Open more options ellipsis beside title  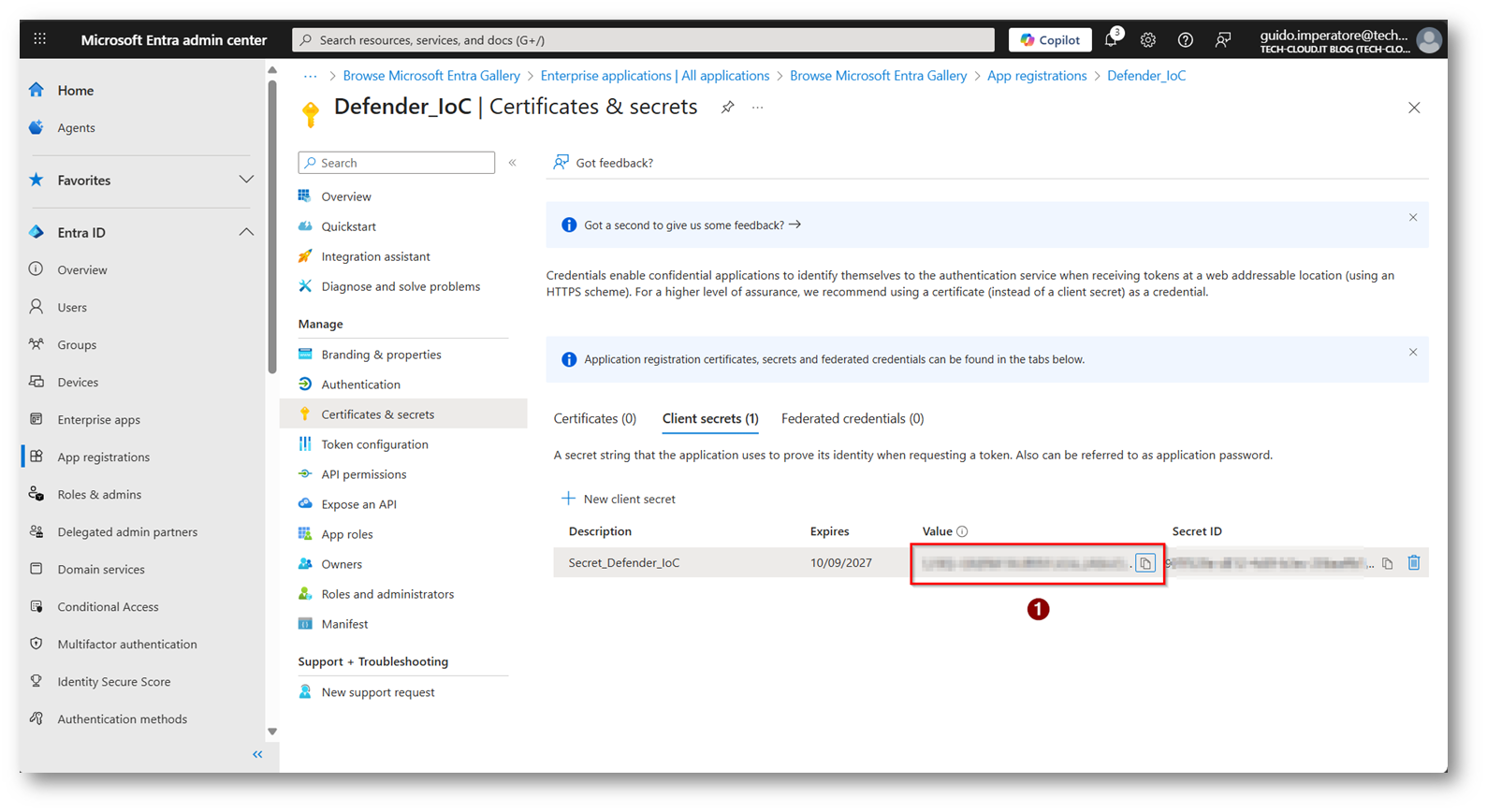click(x=757, y=108)
